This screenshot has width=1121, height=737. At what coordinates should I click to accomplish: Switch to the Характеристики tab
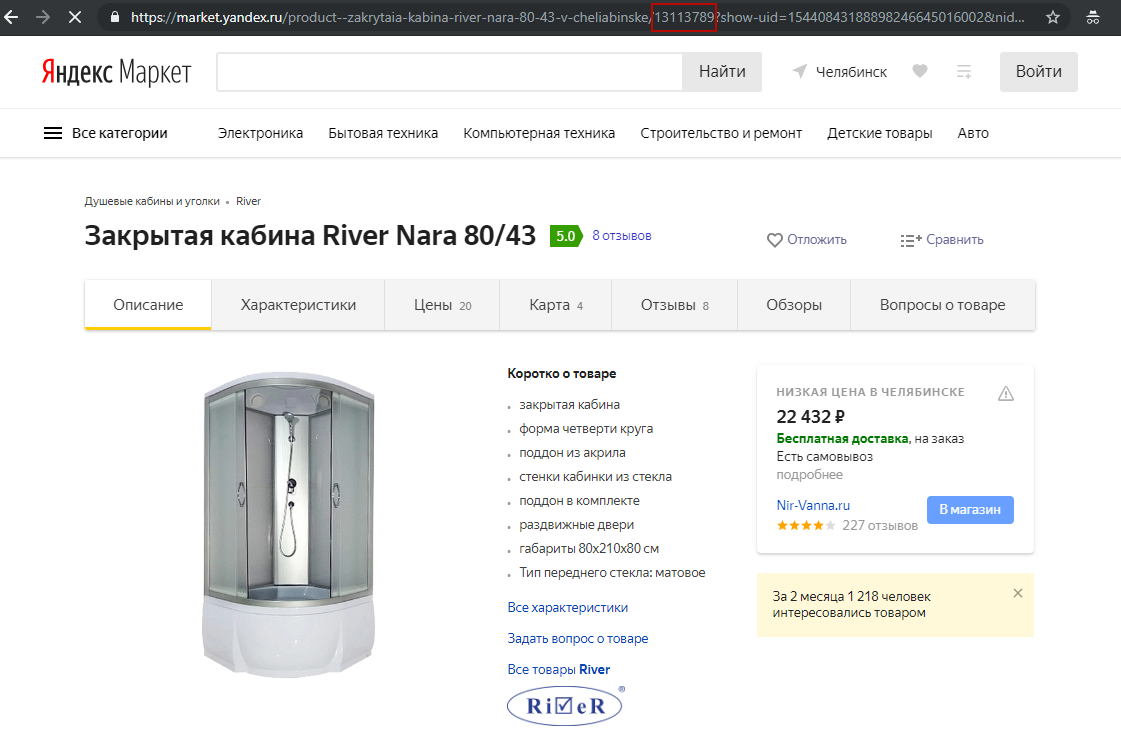point(298,305)
